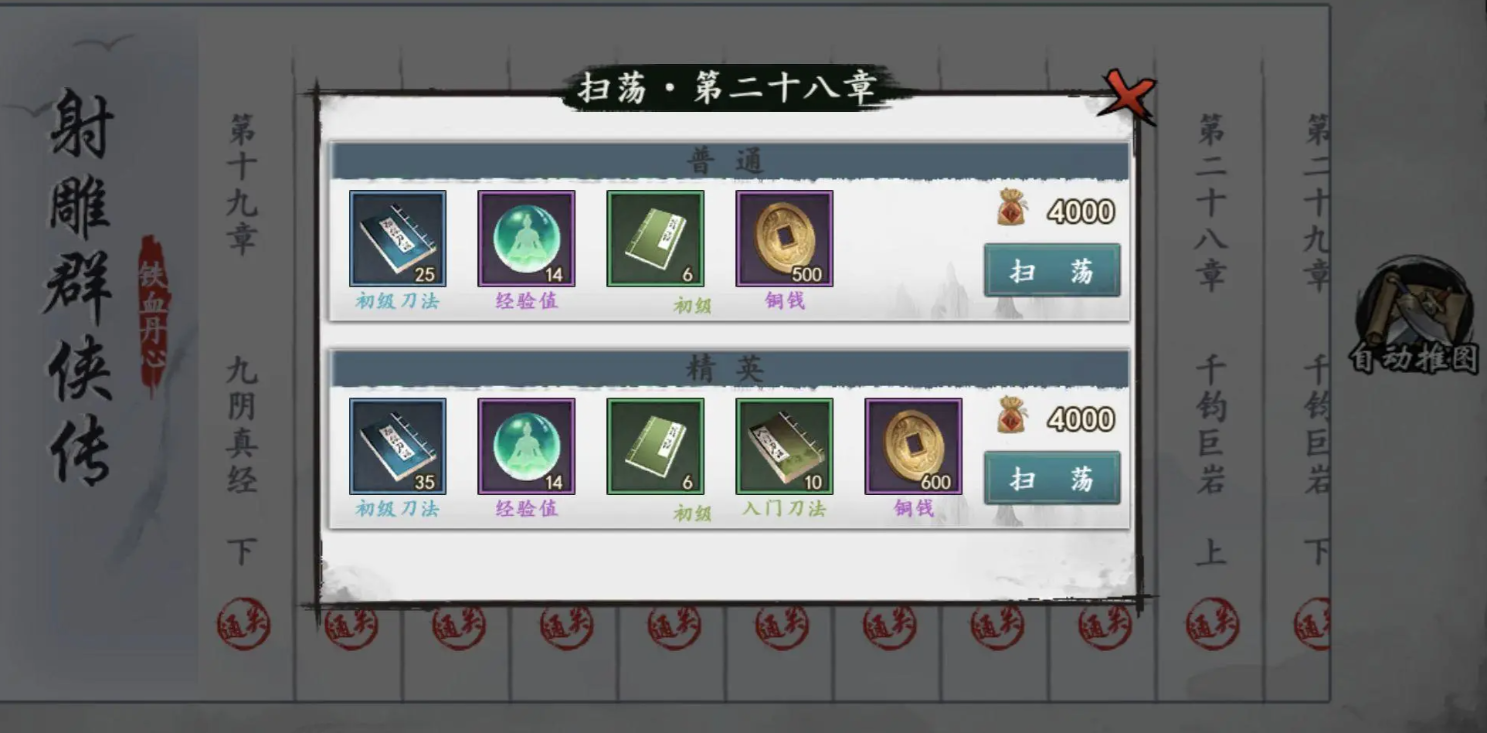
Task: Click the green 初级 book in 精英 row
Action: [x=655, y=446]
